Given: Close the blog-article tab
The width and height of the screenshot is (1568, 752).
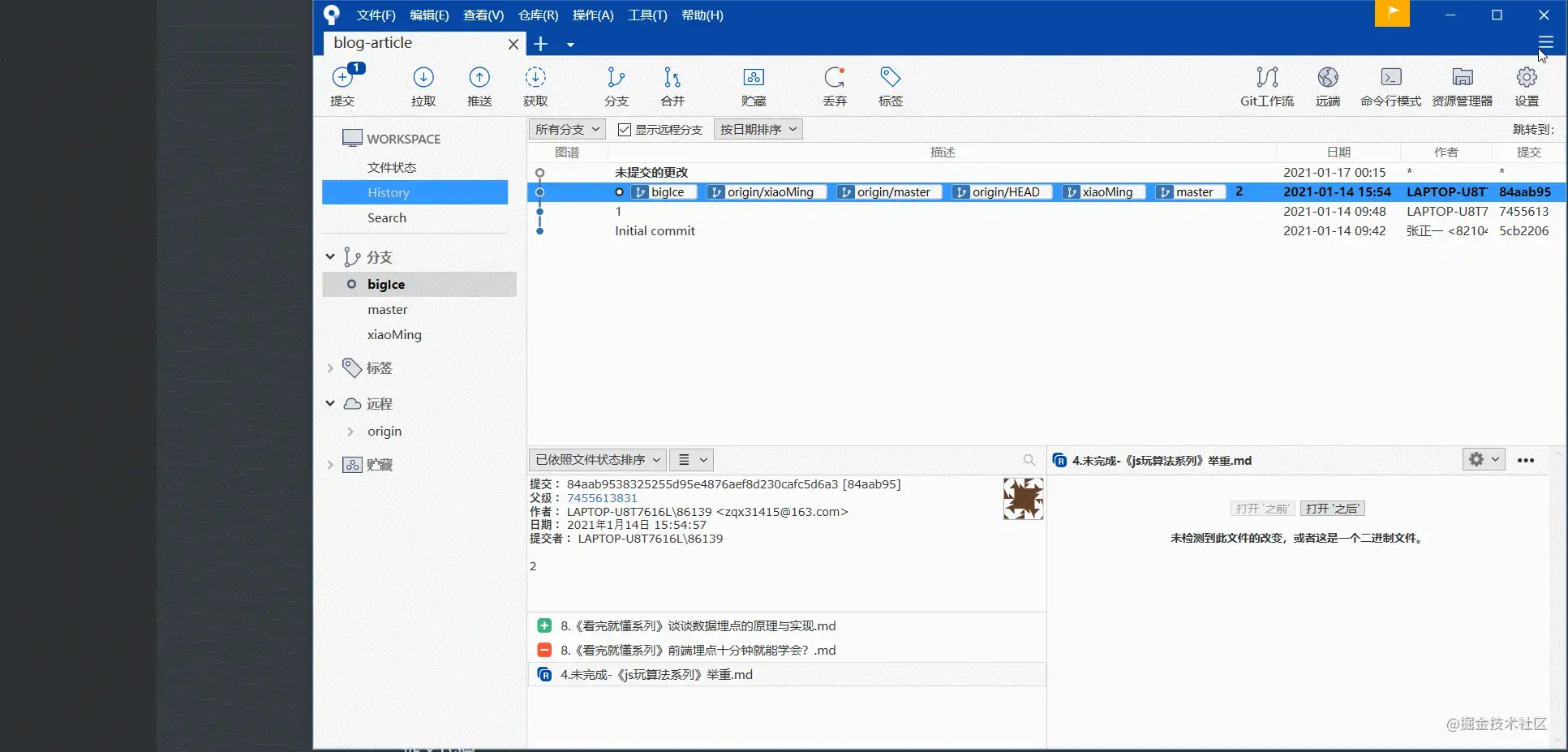Looking at the screenshot, I should (x=513, y=44).
